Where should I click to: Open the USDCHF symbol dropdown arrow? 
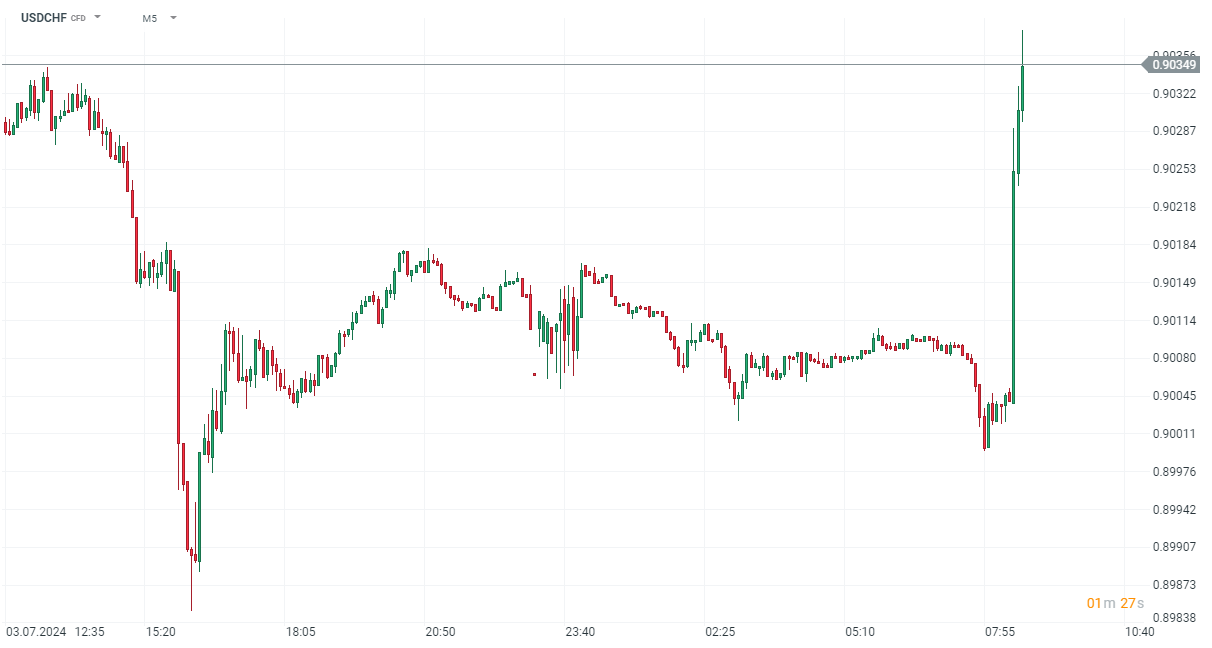pos(97,17)
